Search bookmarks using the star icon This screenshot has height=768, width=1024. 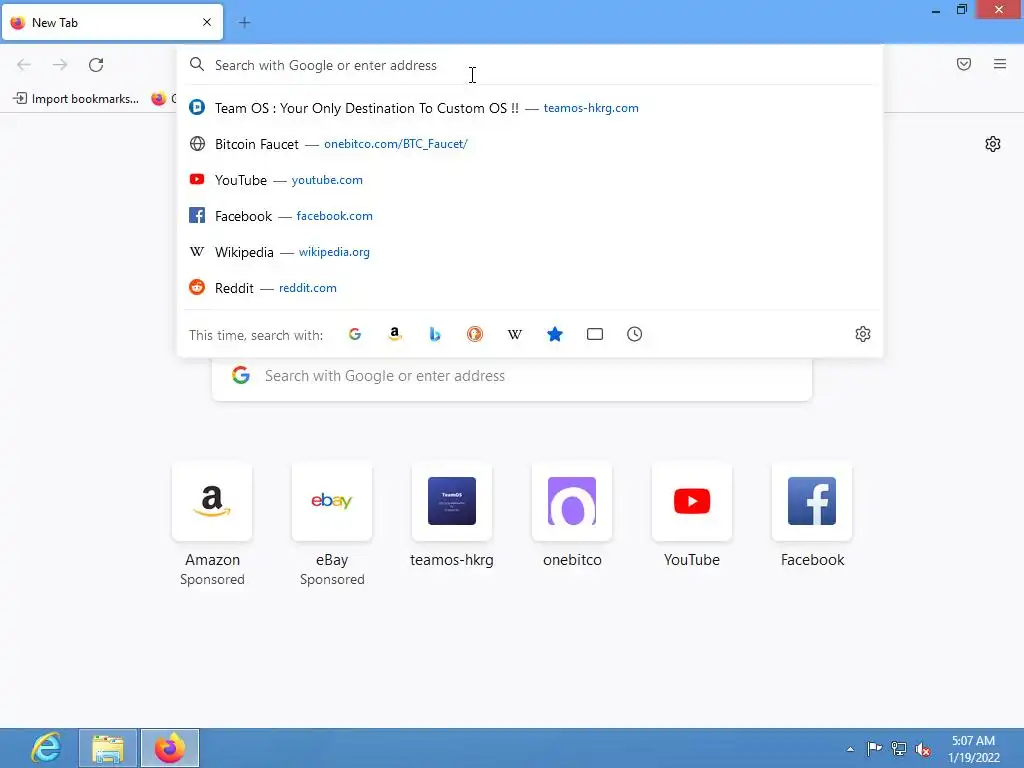(x=554, y=334)
